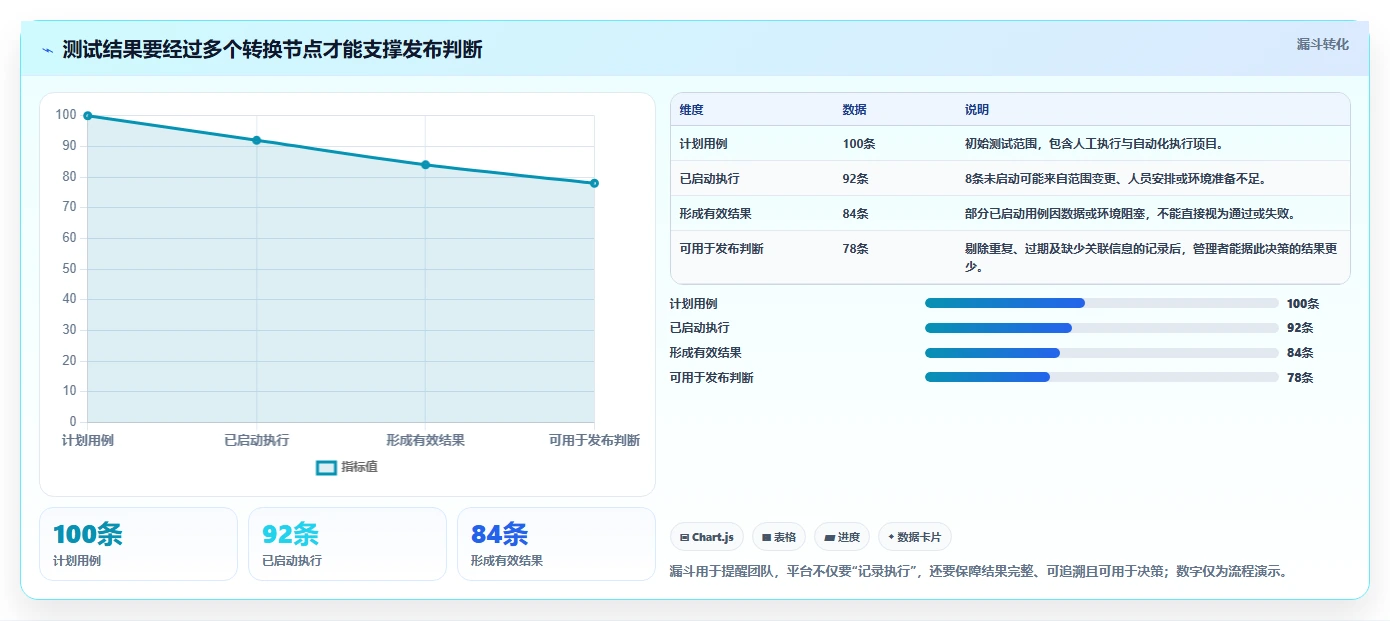Select the 进度 chip

(x=842, y=537)
